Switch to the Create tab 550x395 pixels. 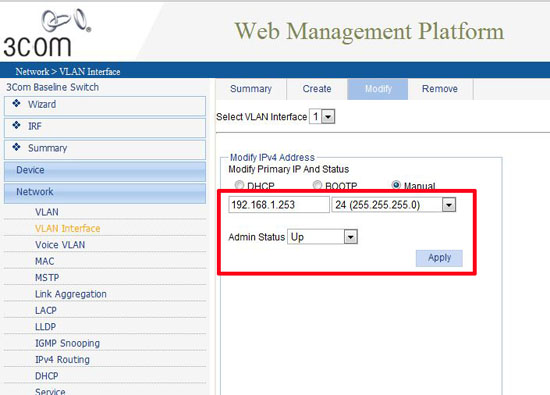[x=317, y=89]
